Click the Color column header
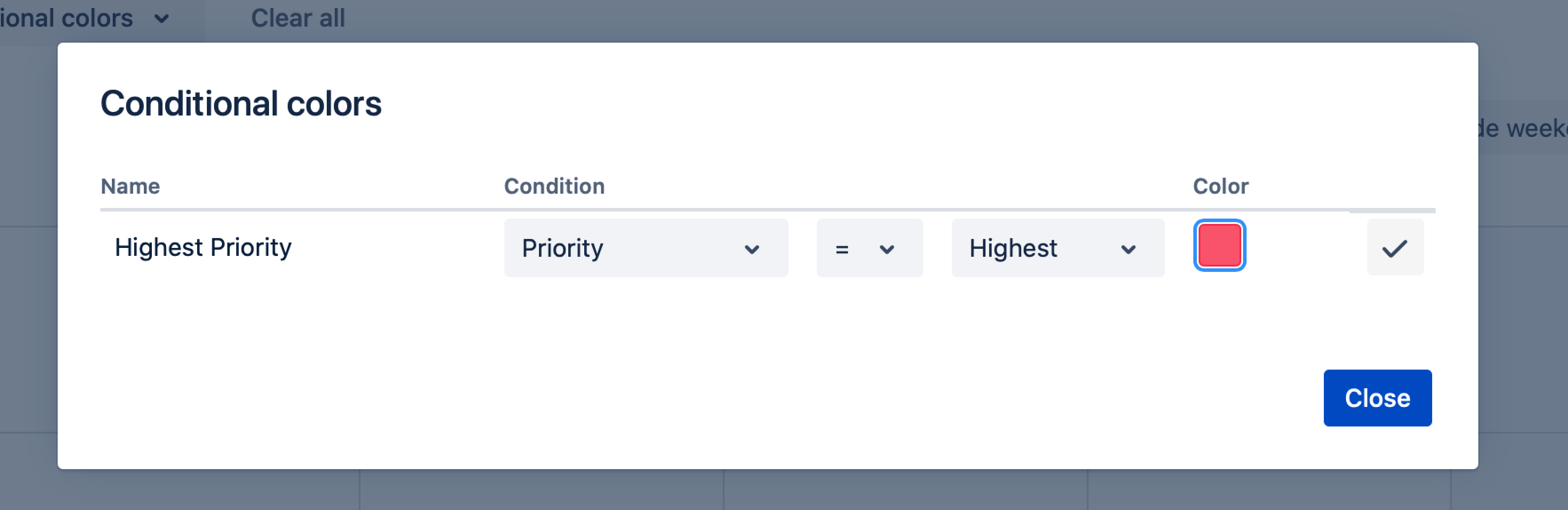The image size is (1568, 510). pyautogui.click(x=1220, y=187)
